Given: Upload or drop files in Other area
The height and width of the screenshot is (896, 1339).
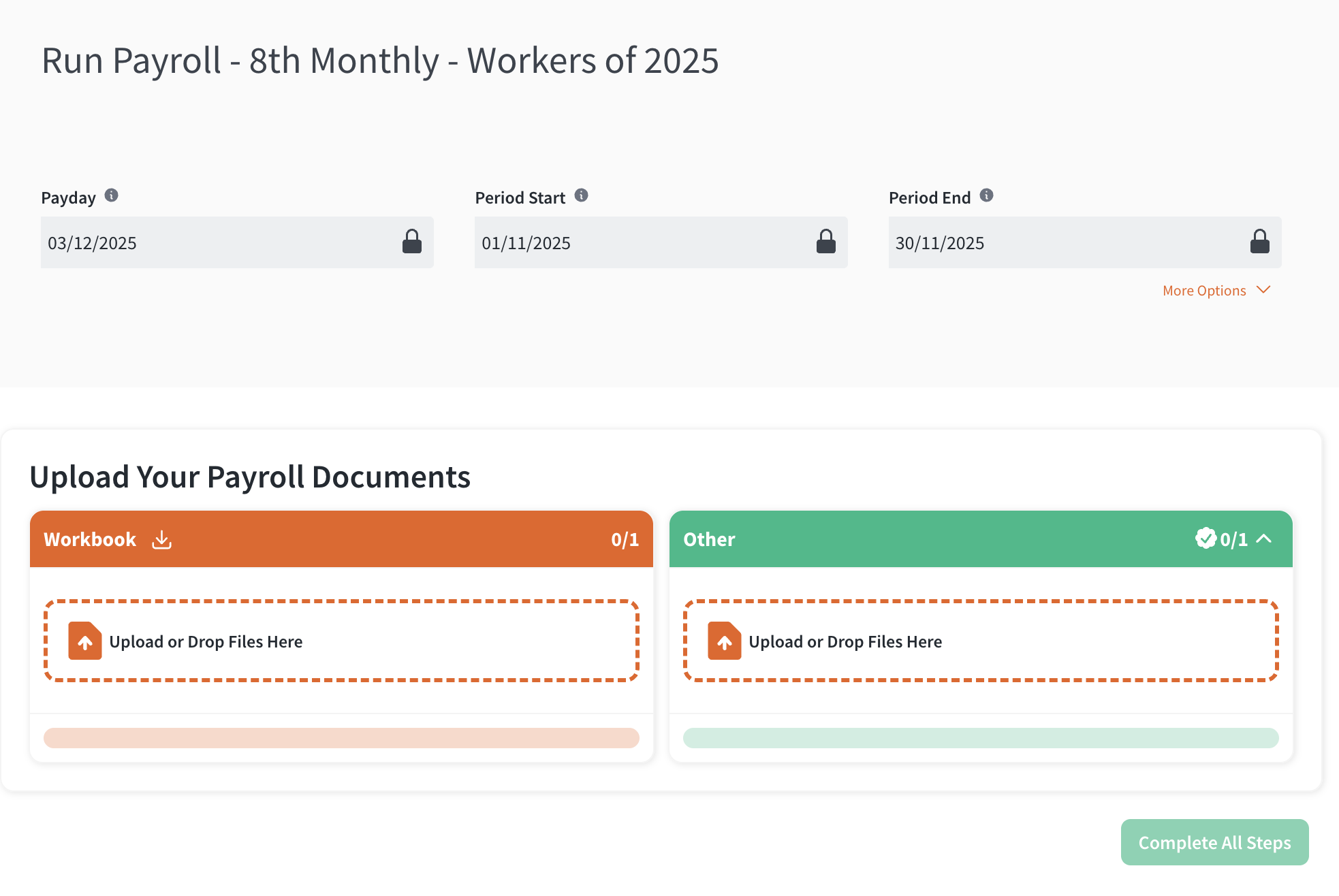Looking at the screenshot, I should click(981, 641).
